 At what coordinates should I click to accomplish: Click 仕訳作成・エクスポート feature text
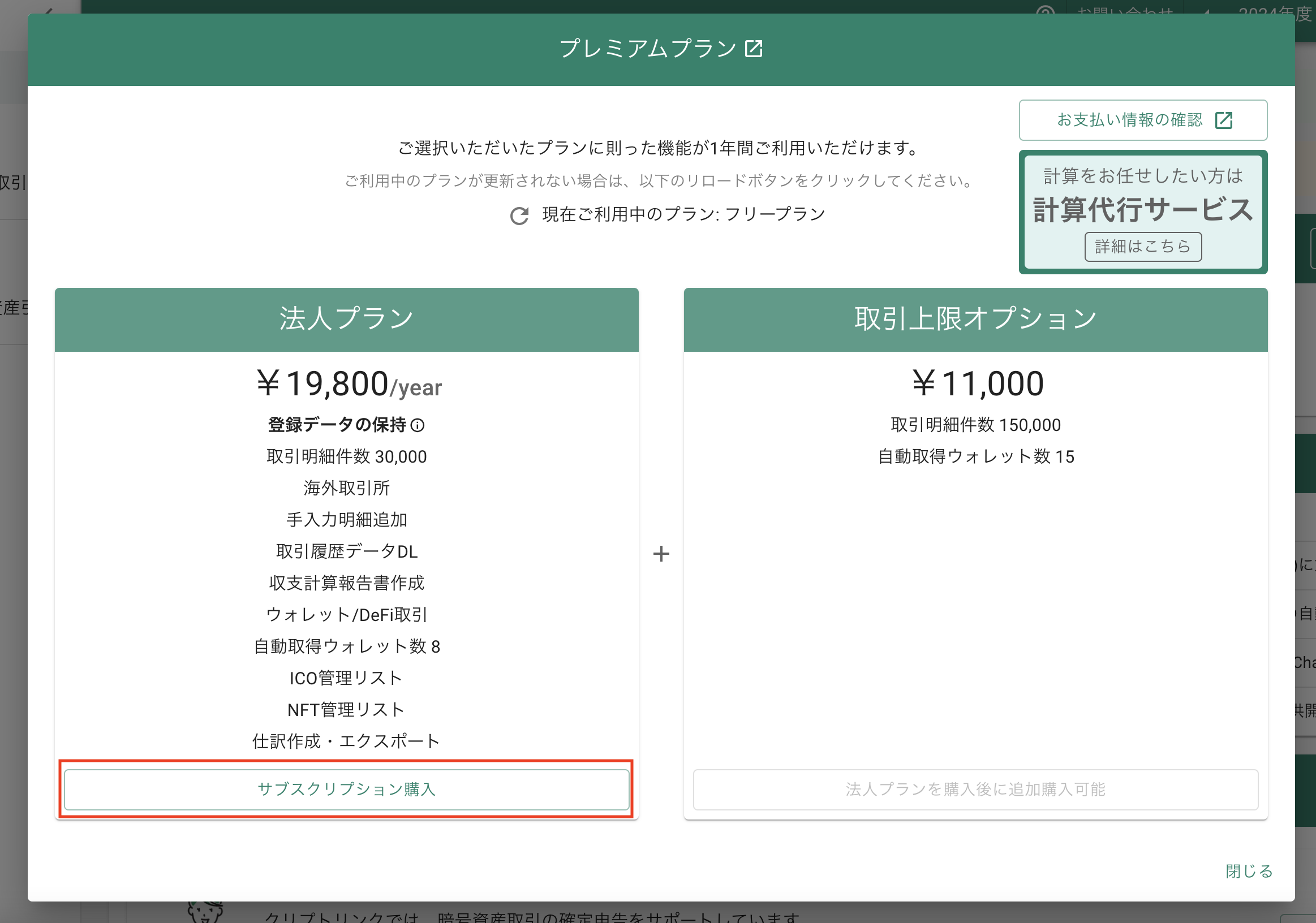coord(346,741)
